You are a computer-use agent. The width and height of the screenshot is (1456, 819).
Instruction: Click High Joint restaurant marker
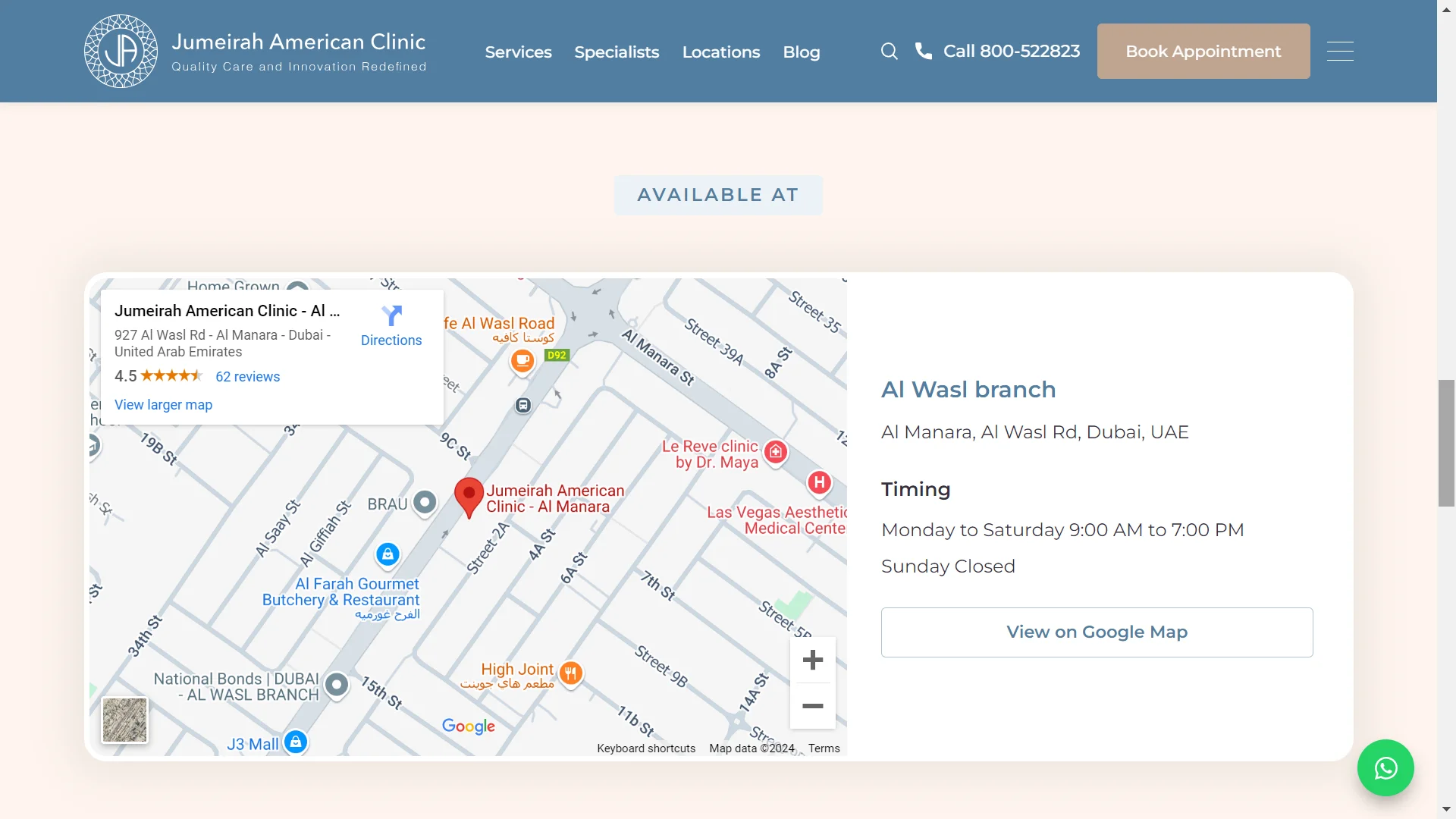point(571,673)
